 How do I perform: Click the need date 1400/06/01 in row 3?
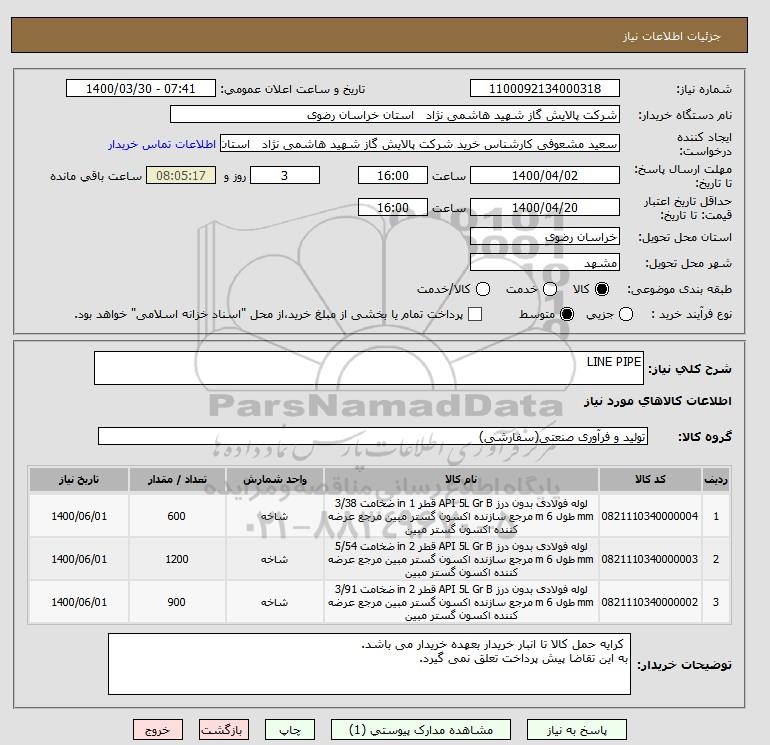tap(79, 602)
